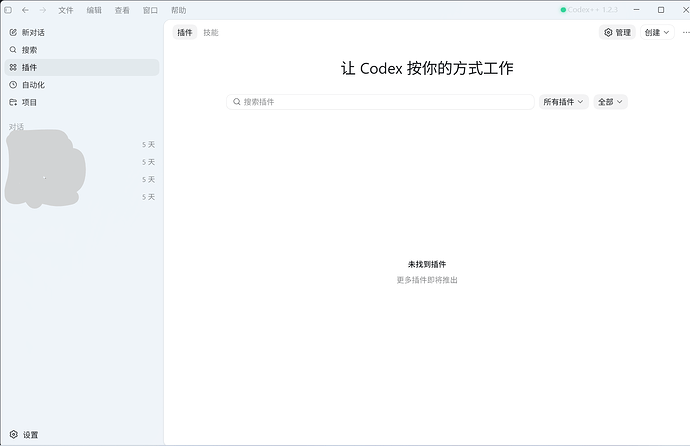The height and width of the screenshot is (446, 690).
Task: Click the 管理 button
Action: (617, 33)
